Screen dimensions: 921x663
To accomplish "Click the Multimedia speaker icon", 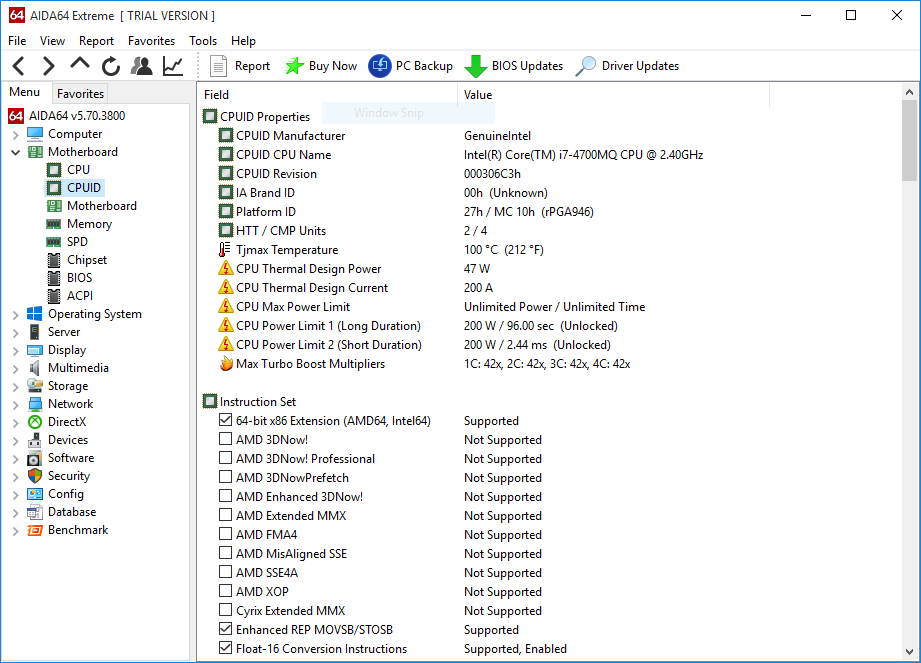I will point(35,368).
